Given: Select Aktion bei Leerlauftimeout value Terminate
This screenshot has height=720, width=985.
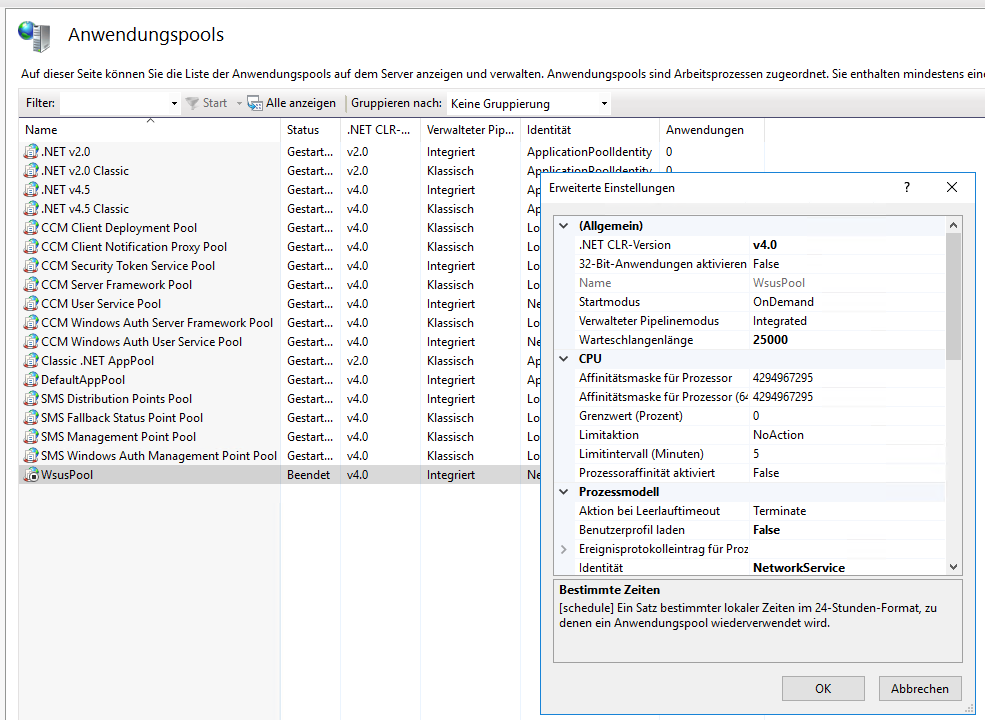Looking at the screenshot, I should point(779,511).
